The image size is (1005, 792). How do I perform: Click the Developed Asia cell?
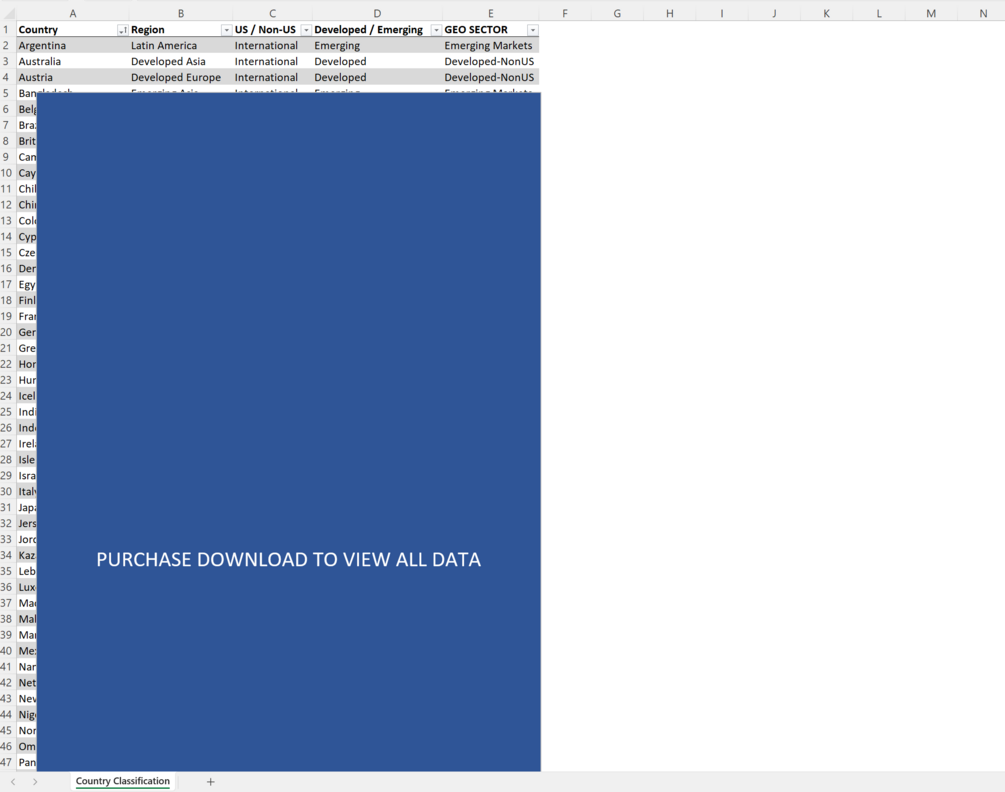click(x=181, y=62)
